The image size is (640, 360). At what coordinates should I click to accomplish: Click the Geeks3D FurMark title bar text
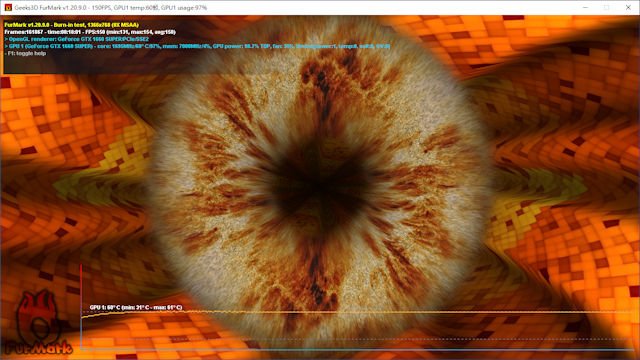111,8
